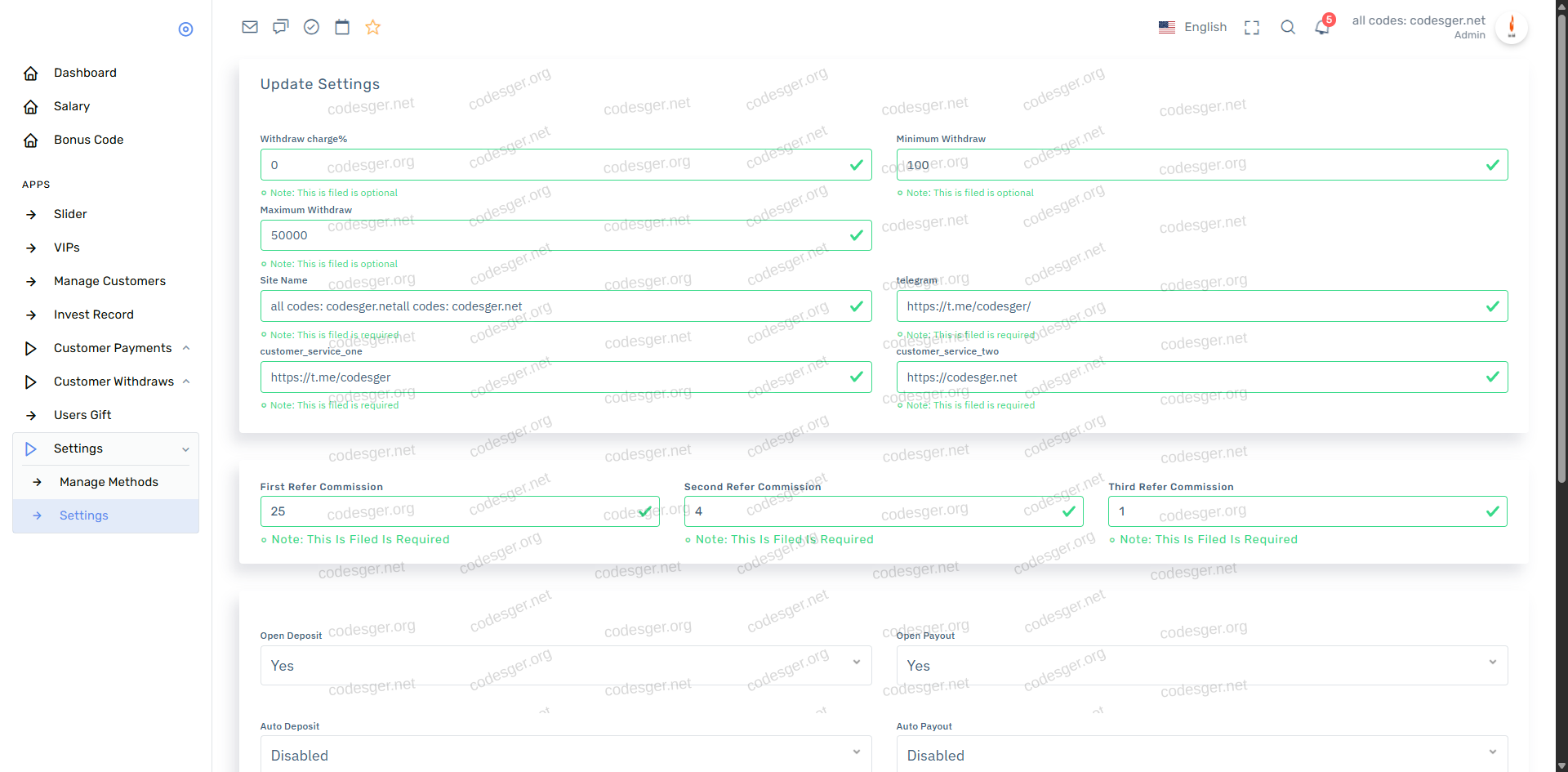Click the admin profile avatar
The image size is (1568, 772).
(x=1512, y=27)
